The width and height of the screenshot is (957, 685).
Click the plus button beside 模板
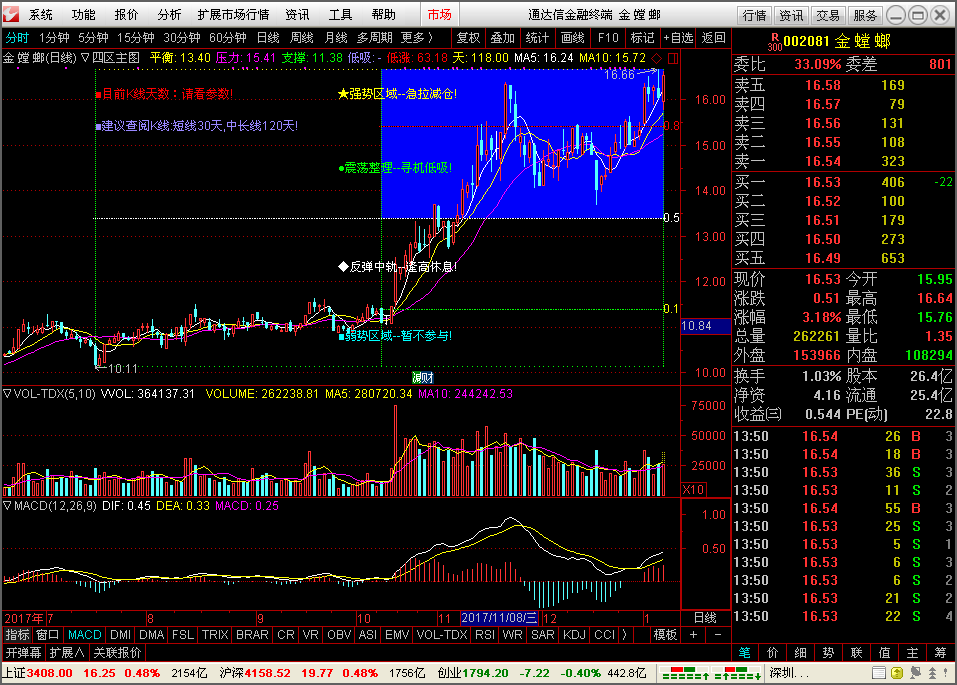tap(696, 634)
